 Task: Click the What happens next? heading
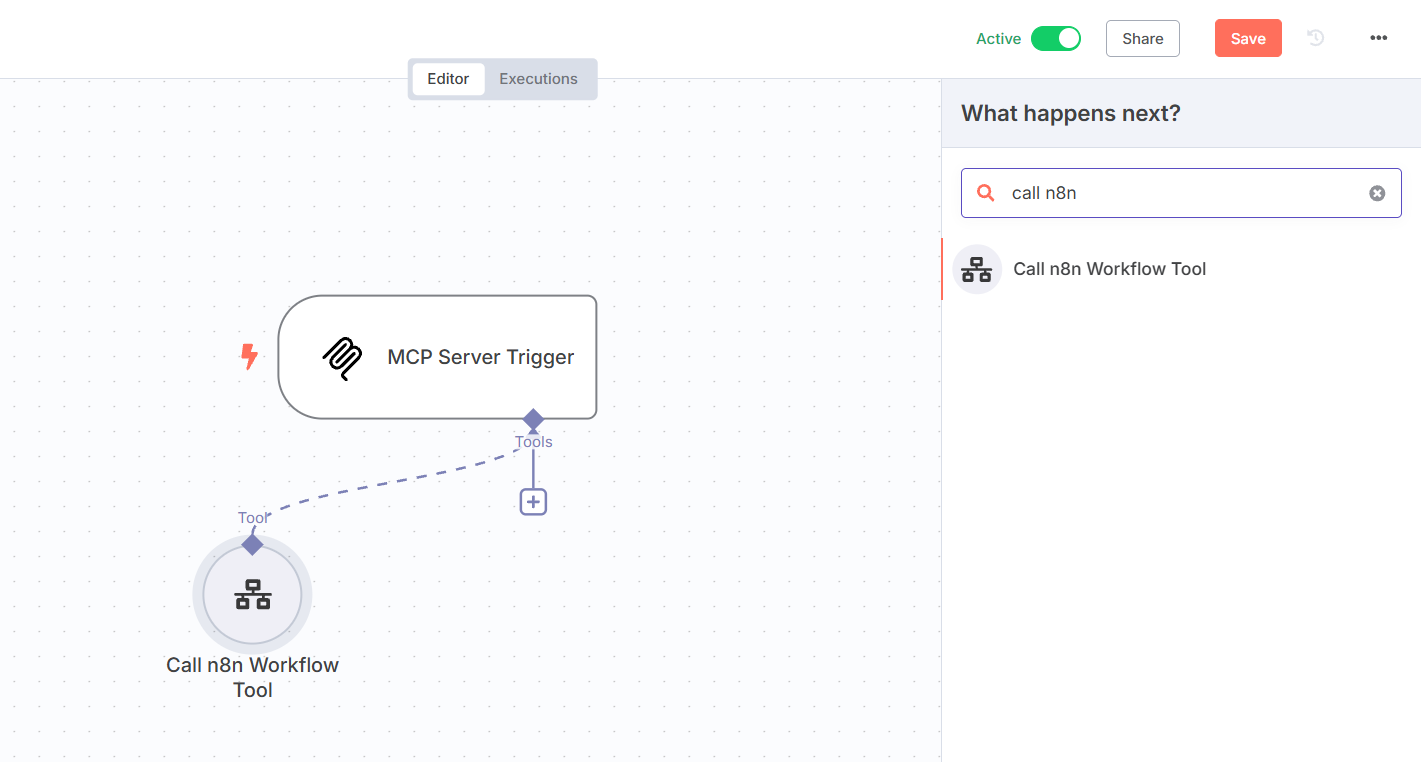(x=1071, y=113)
